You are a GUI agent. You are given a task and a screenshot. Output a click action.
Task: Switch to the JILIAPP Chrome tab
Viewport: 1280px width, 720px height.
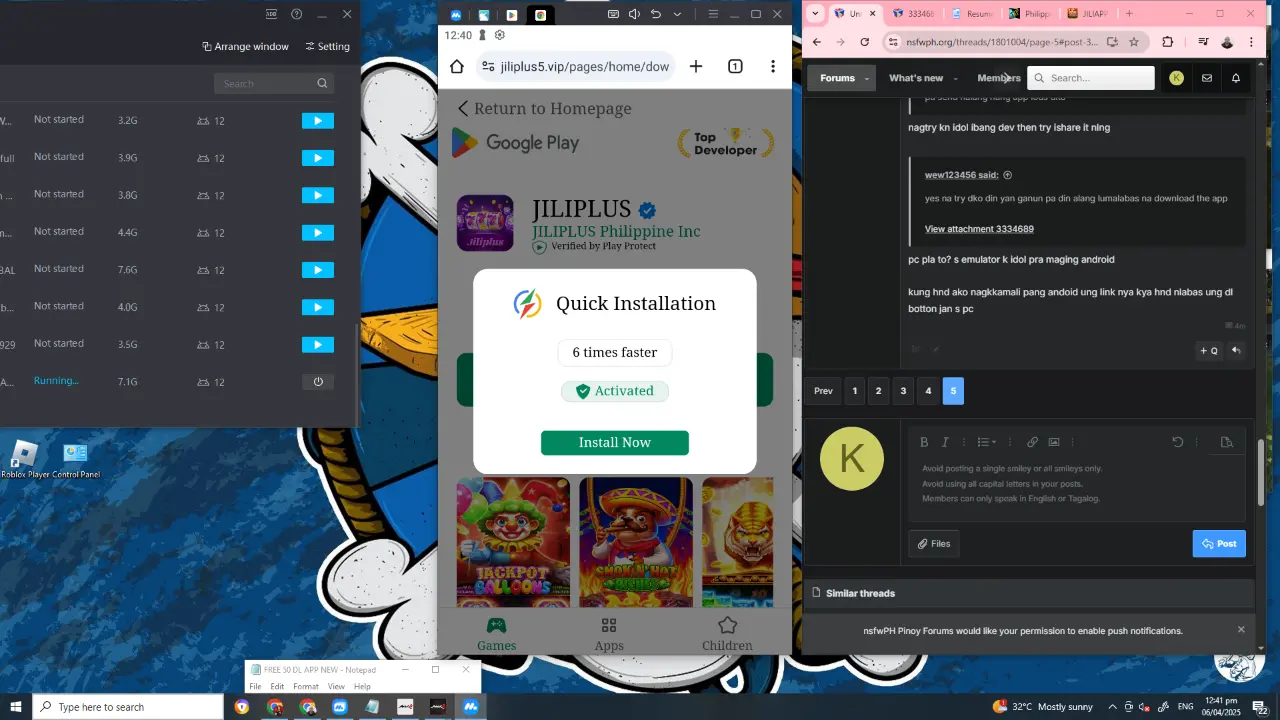[1088, 14]
